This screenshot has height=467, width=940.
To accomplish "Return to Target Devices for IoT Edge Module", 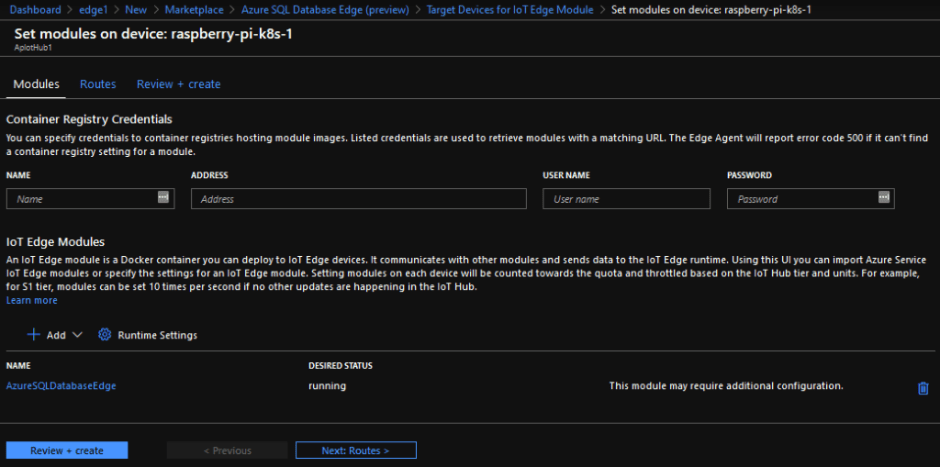I will click(509, 9).
